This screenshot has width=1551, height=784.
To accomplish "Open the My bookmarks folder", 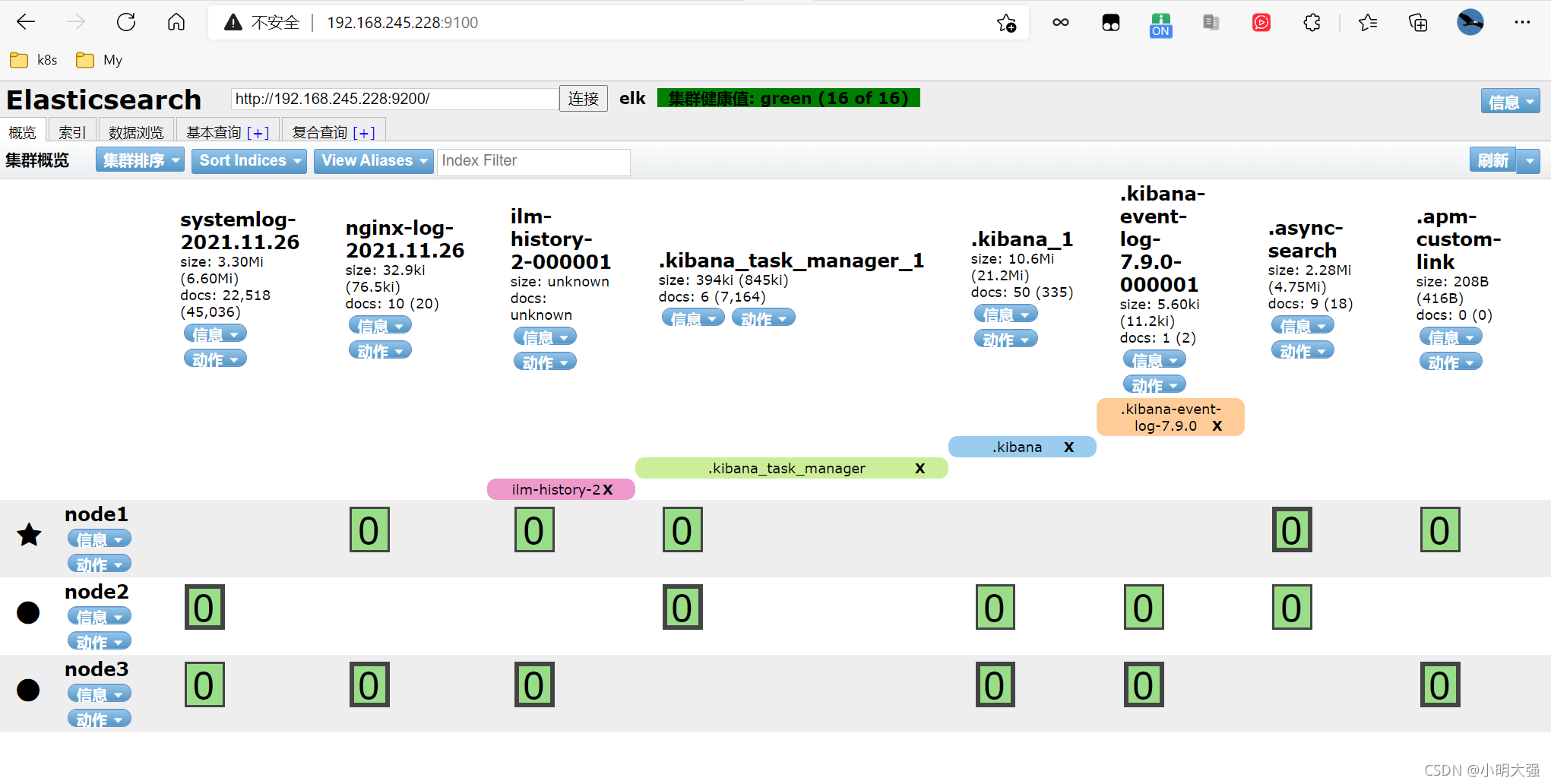I will pos(100,60).
